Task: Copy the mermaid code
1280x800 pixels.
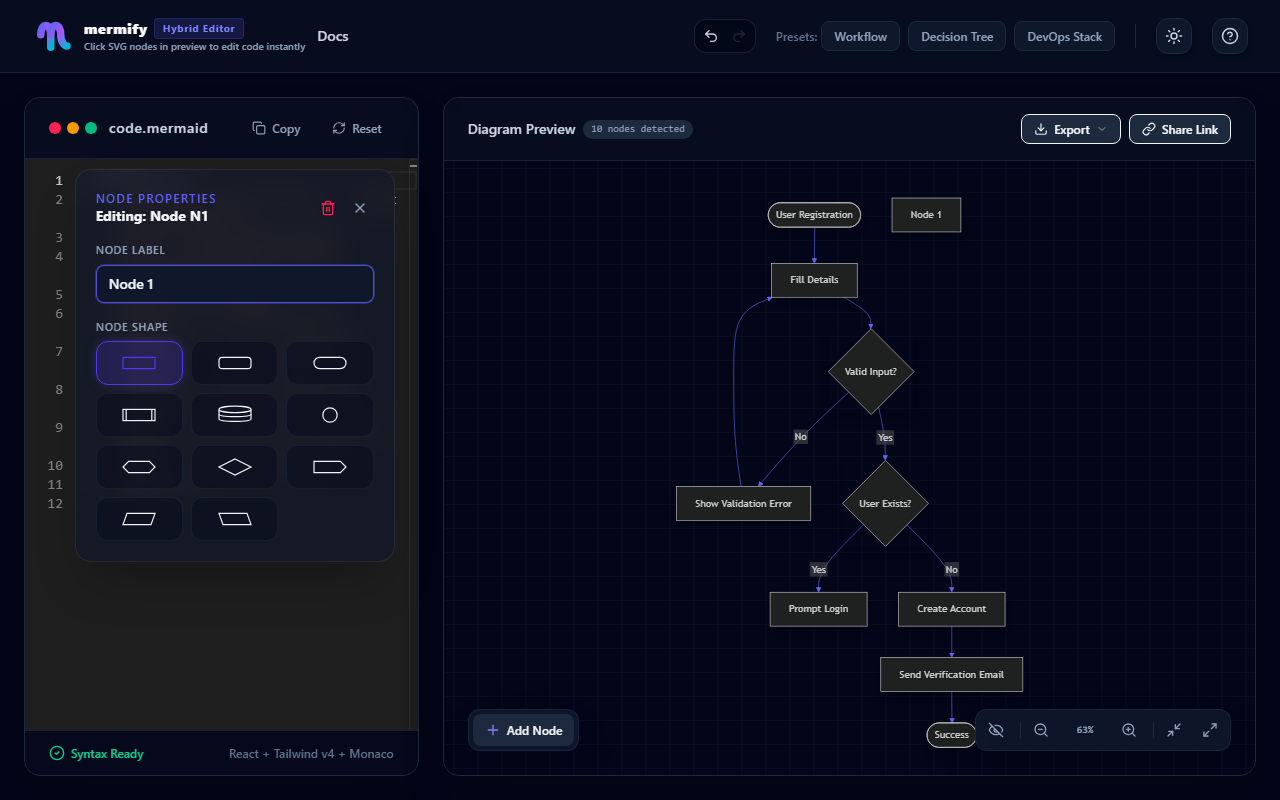Action: [276, 129]
